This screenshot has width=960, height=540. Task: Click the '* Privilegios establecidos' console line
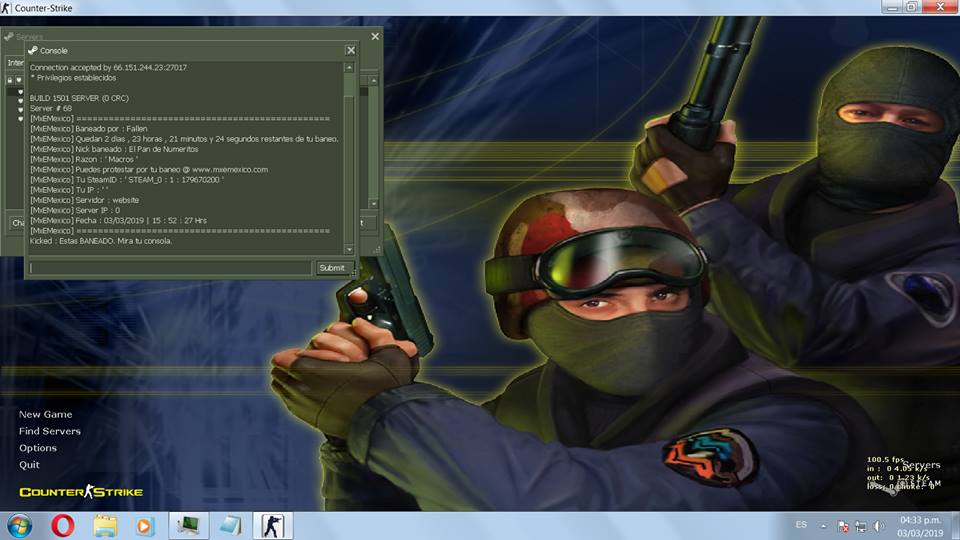pyautogui.click(x=73, y=78)
